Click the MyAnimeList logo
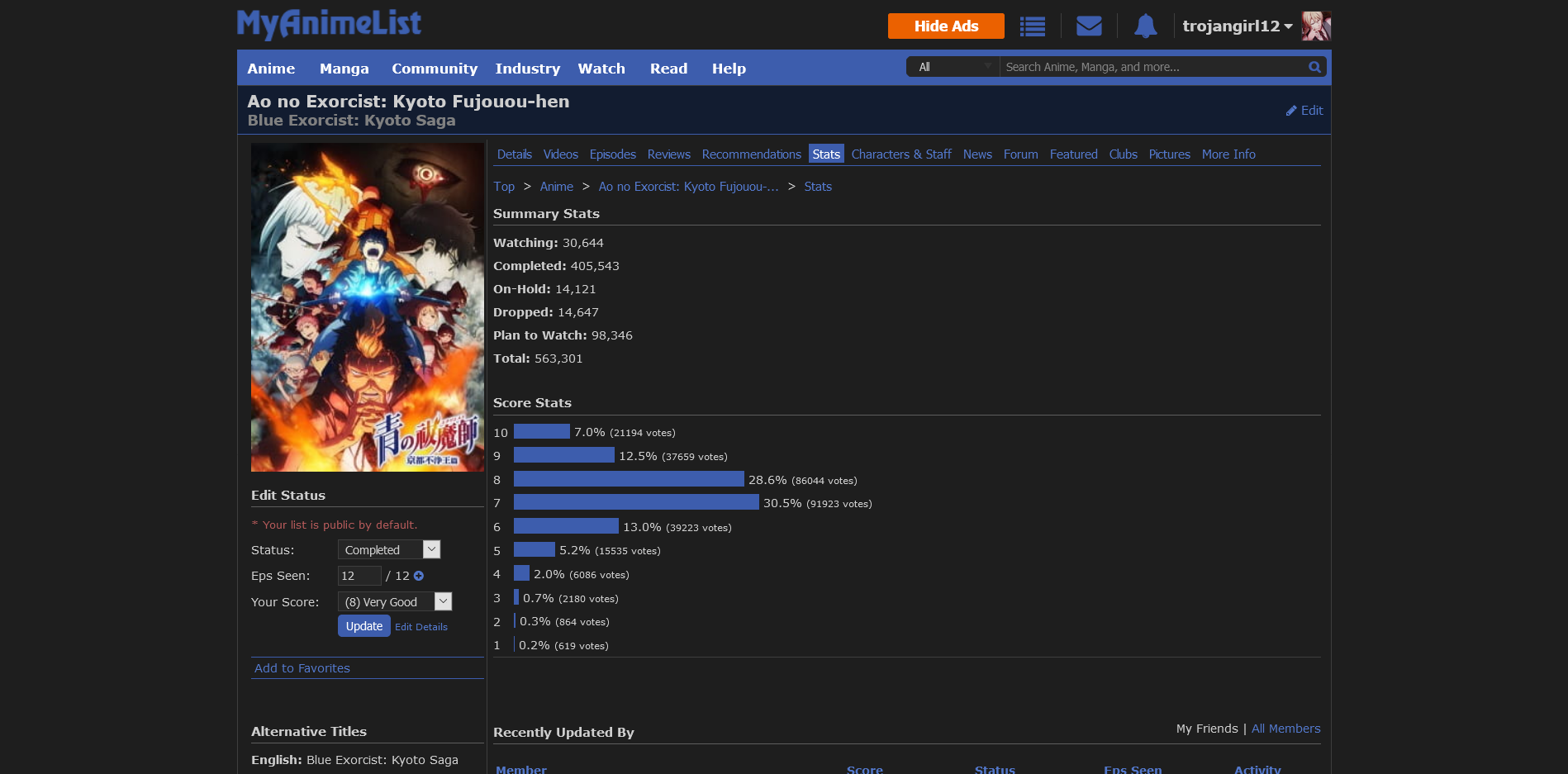1568x774 pixels. click(x=329, y=24)
